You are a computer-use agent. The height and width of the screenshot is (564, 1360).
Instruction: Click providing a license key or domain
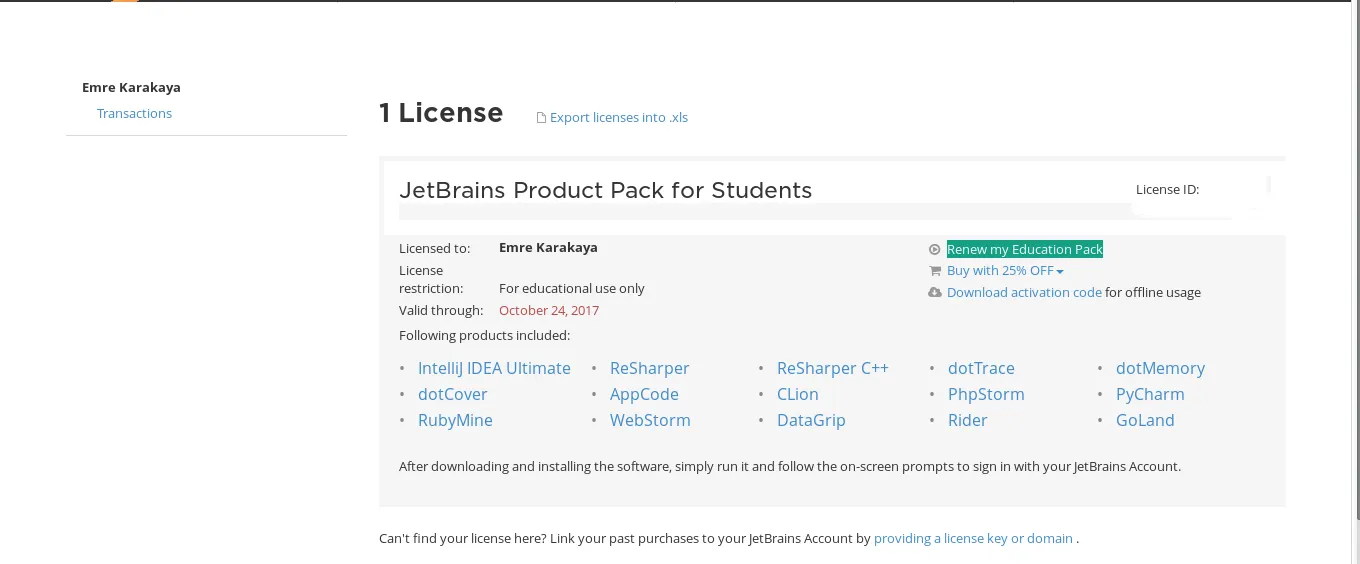tap(973, 539)
